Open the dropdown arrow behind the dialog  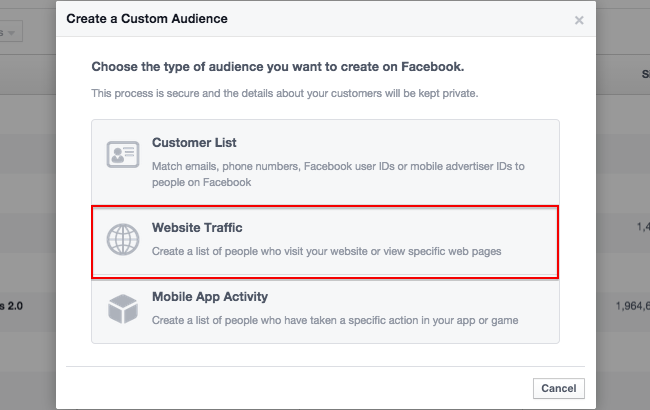click(x=11, y=33)
